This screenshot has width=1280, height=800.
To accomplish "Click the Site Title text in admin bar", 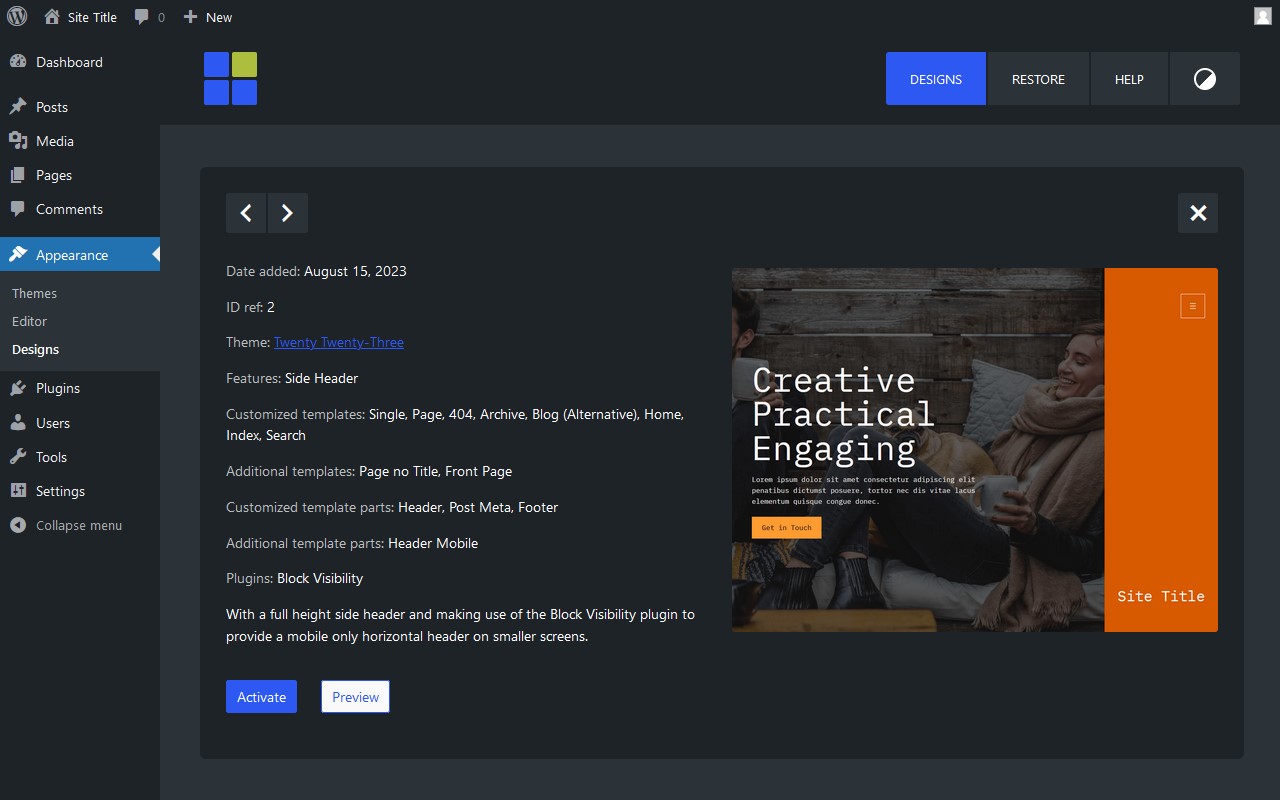I will (92, 17).
